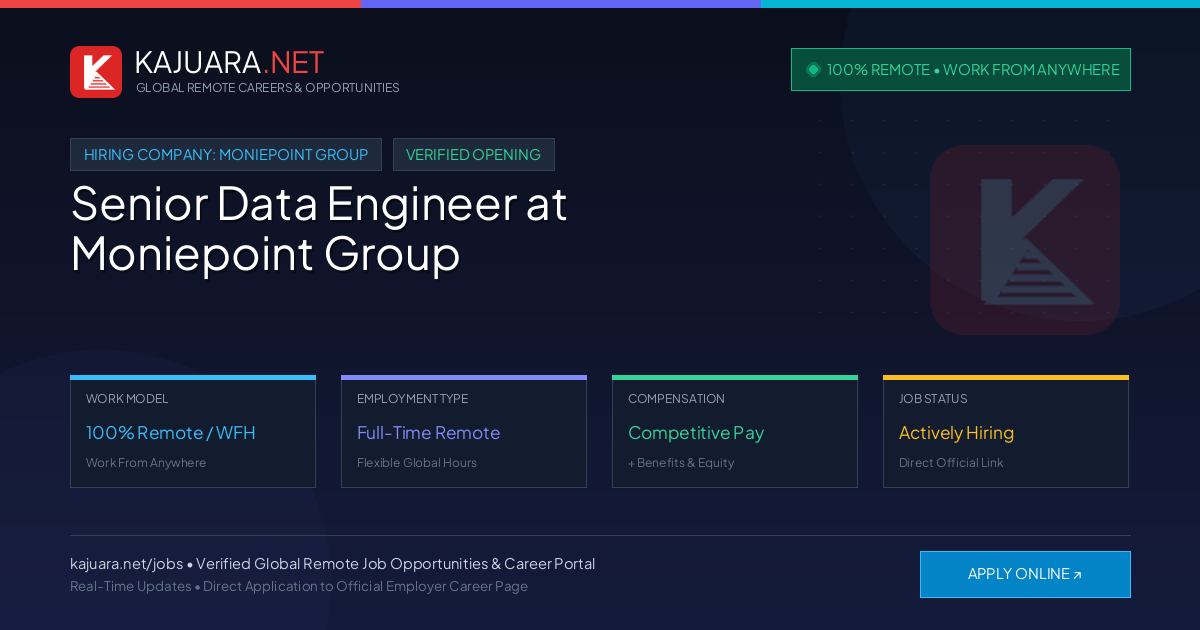Click the Employment Type card label
This screenshot has width=1200, height=630.
tap(412, 399)
